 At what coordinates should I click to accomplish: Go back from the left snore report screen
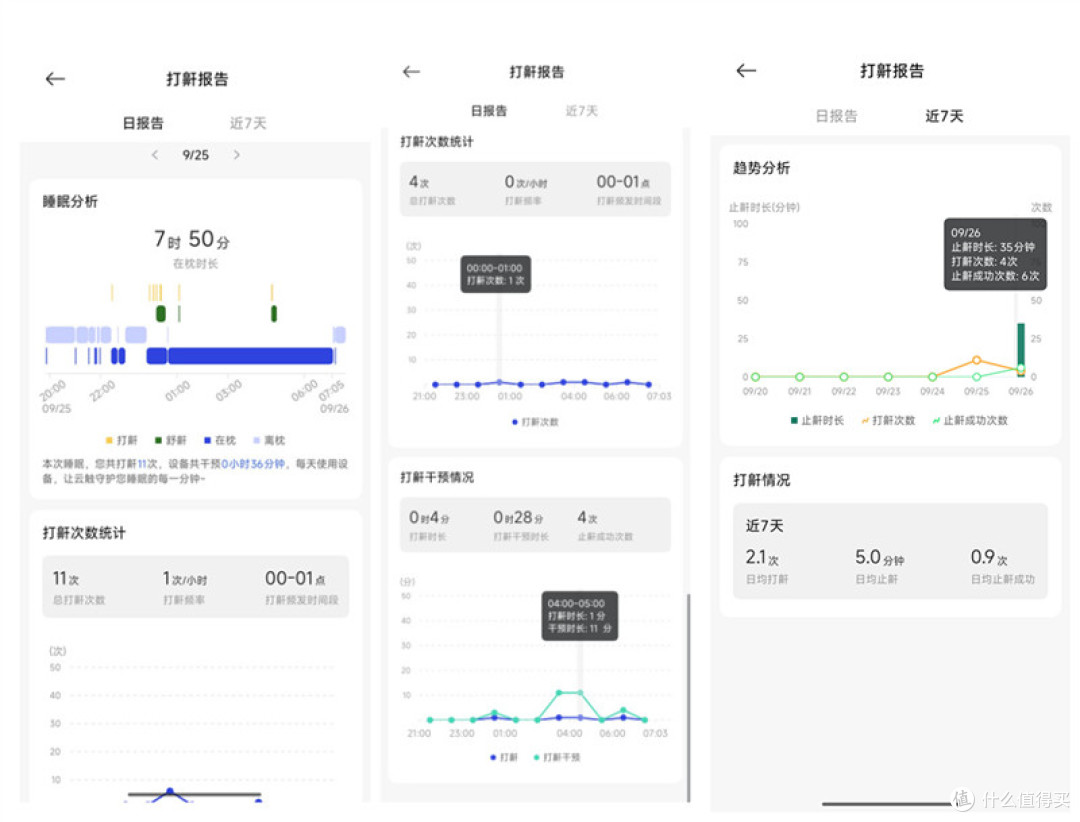[x=55, y=79]
